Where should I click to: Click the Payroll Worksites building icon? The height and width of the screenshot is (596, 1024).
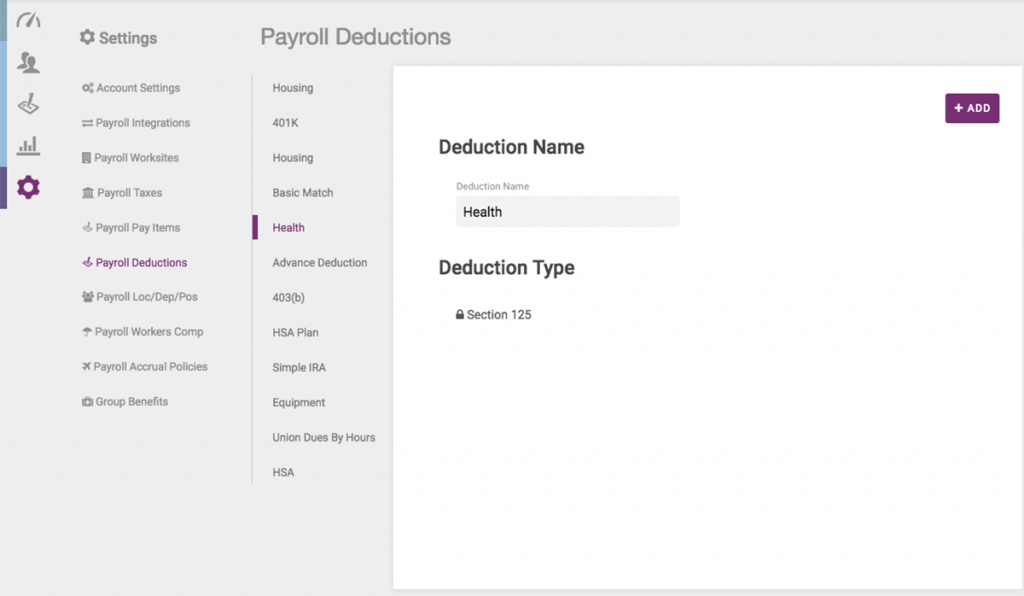pyautogui.click(x=86, y=158)
